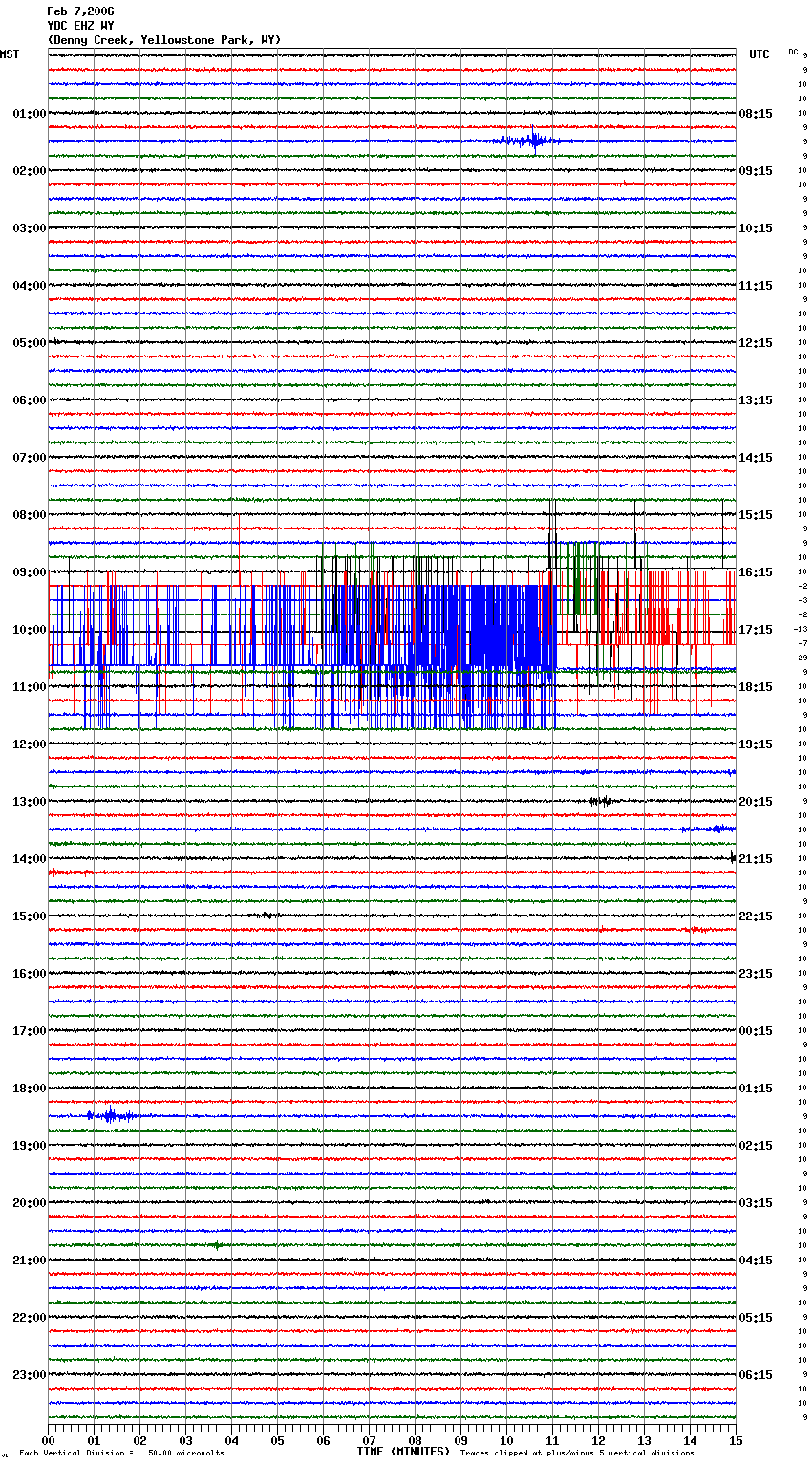Click the 17:15 UTC label
Screen dimensions: 812x1466
point(756,630)
